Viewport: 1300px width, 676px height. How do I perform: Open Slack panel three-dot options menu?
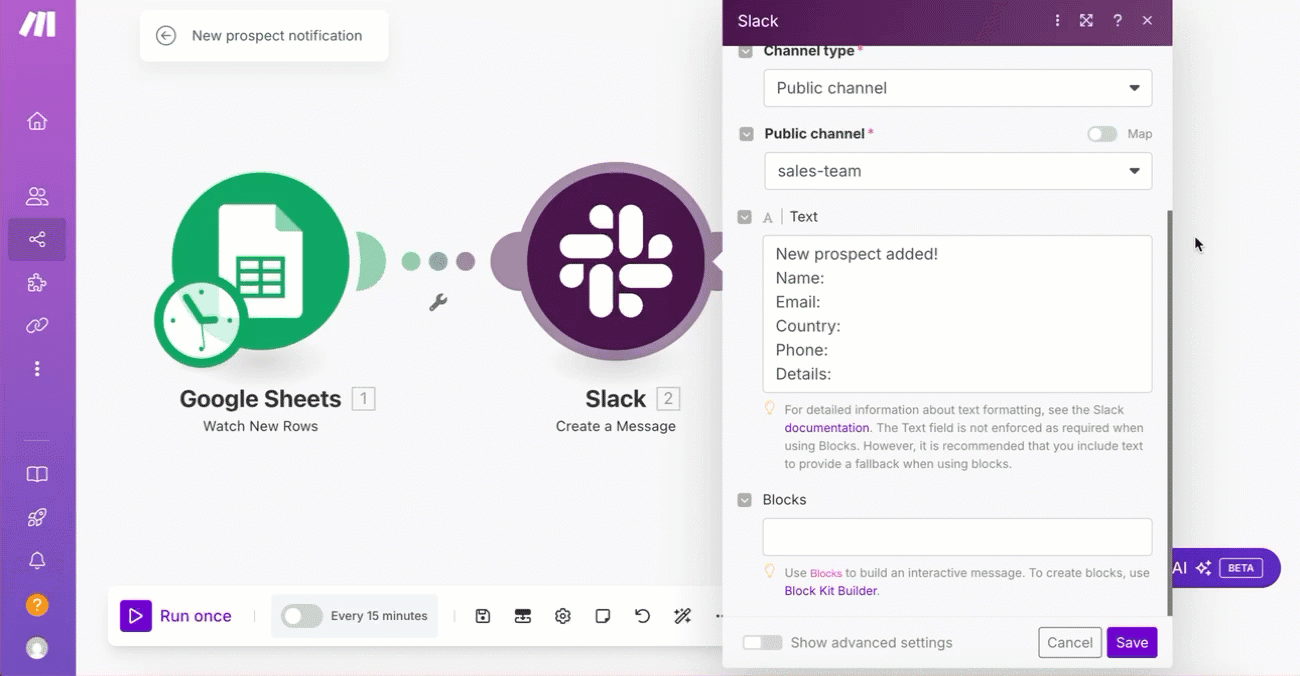coord(1057,21)
